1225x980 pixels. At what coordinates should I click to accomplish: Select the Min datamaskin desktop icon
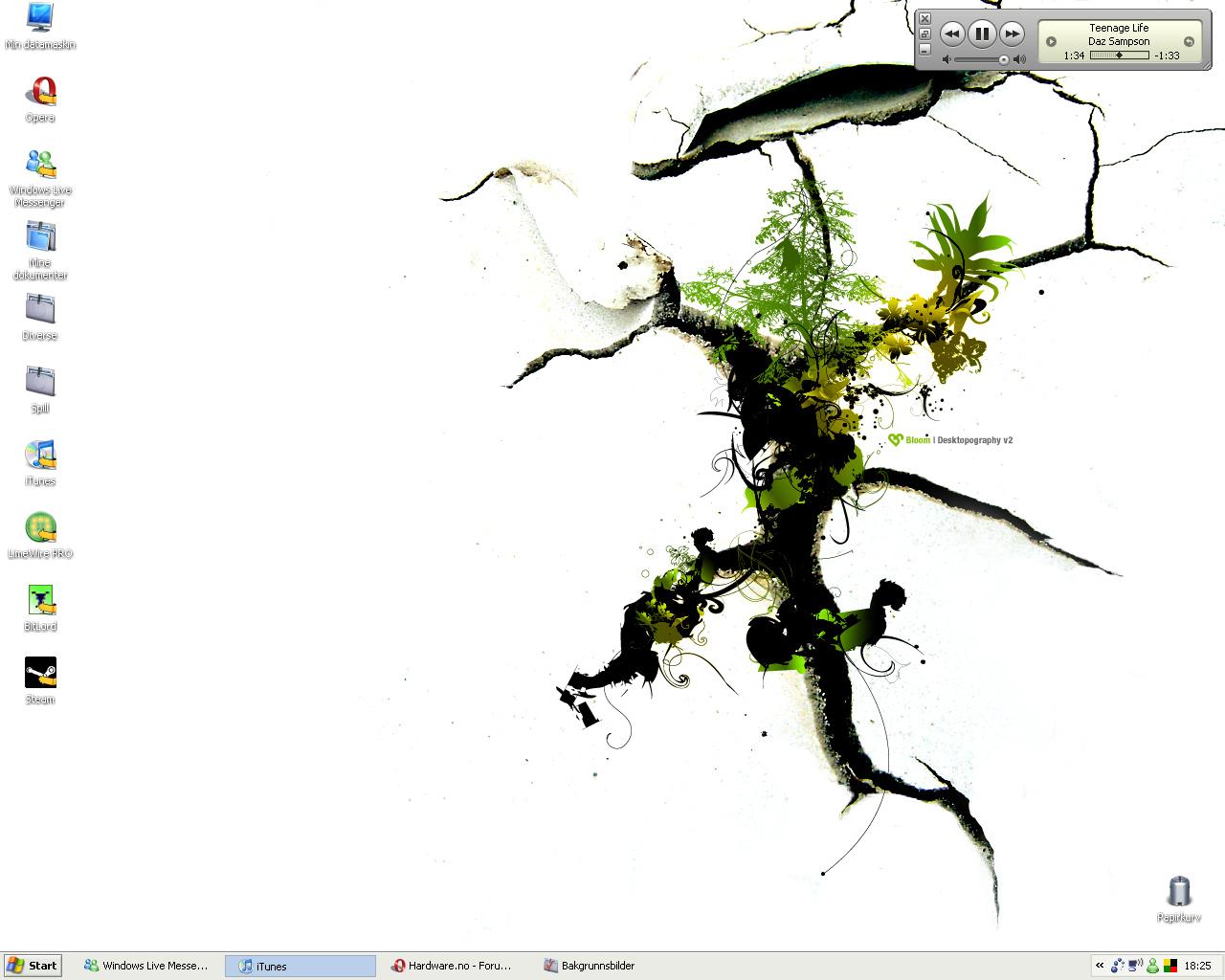click(x=40, y=26)
